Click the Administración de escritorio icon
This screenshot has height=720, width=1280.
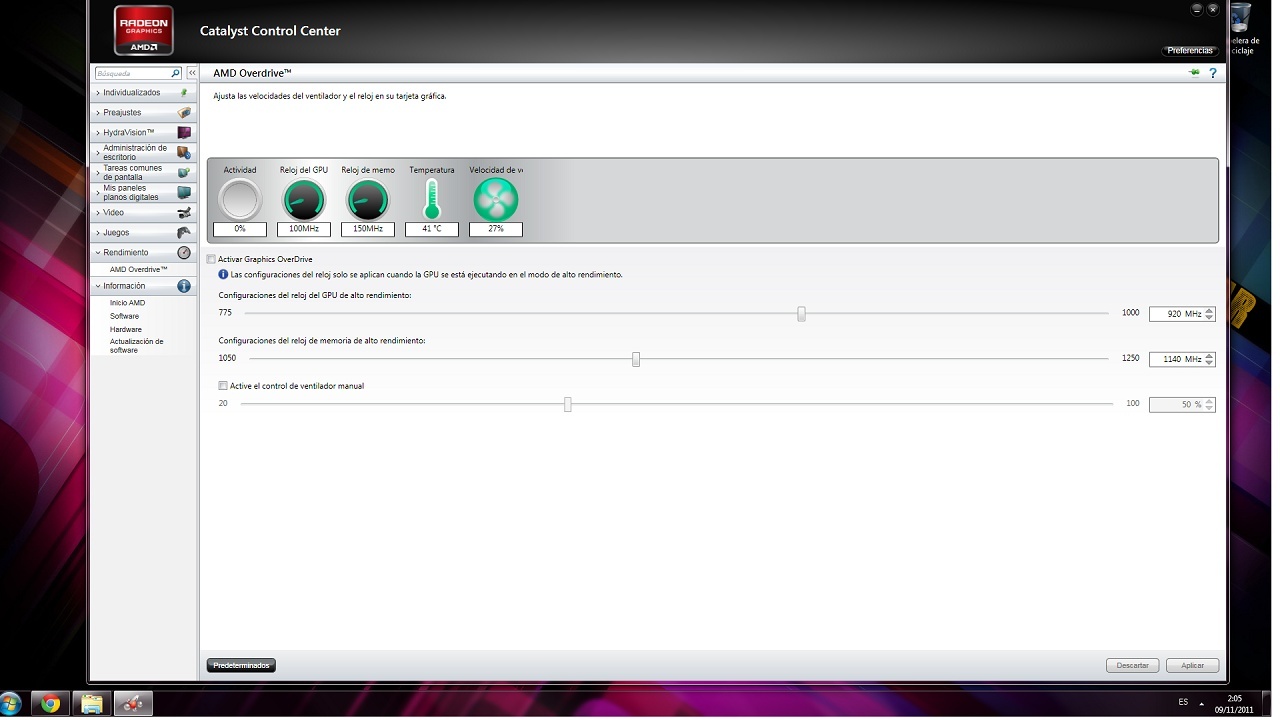[184, 152]
